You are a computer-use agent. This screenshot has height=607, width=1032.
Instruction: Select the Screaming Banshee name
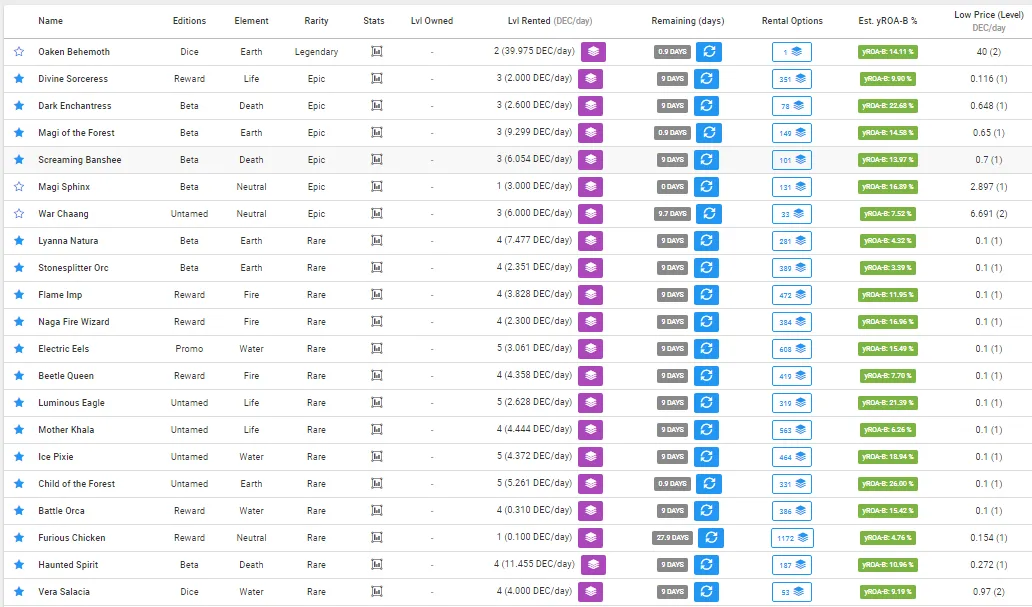[80, 159]
